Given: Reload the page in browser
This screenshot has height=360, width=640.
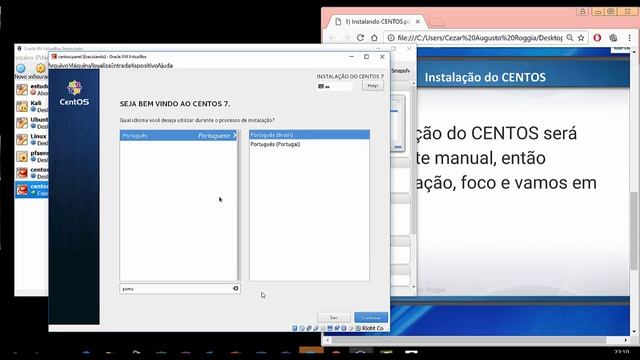Looking at the screenshot, I should pos(360,38).
